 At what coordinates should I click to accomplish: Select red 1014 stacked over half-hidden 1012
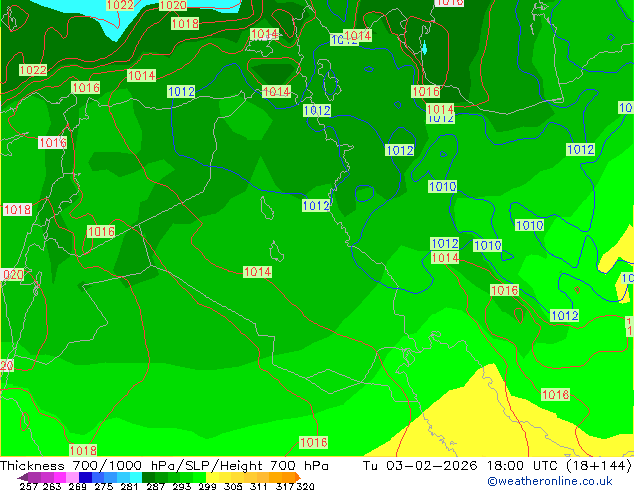click(440, 109)
